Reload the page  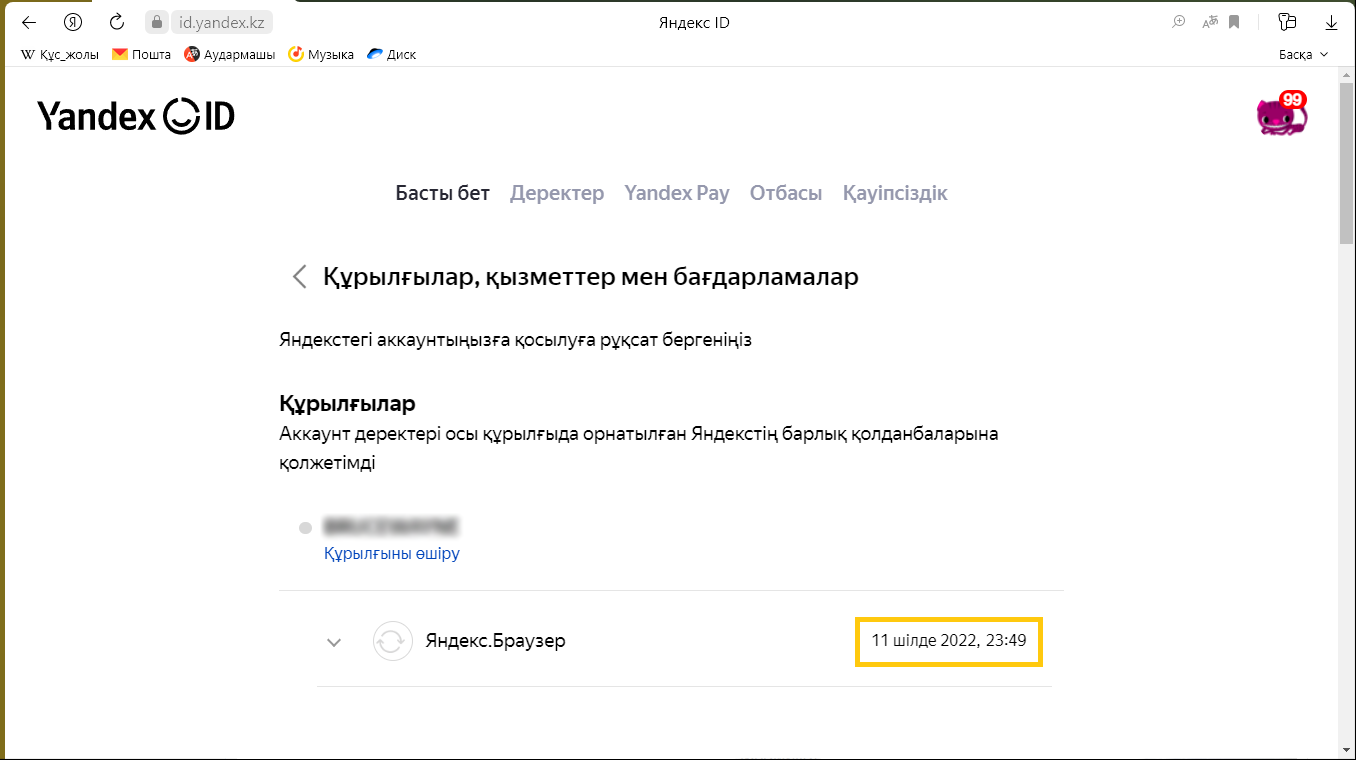click(117, 22)
